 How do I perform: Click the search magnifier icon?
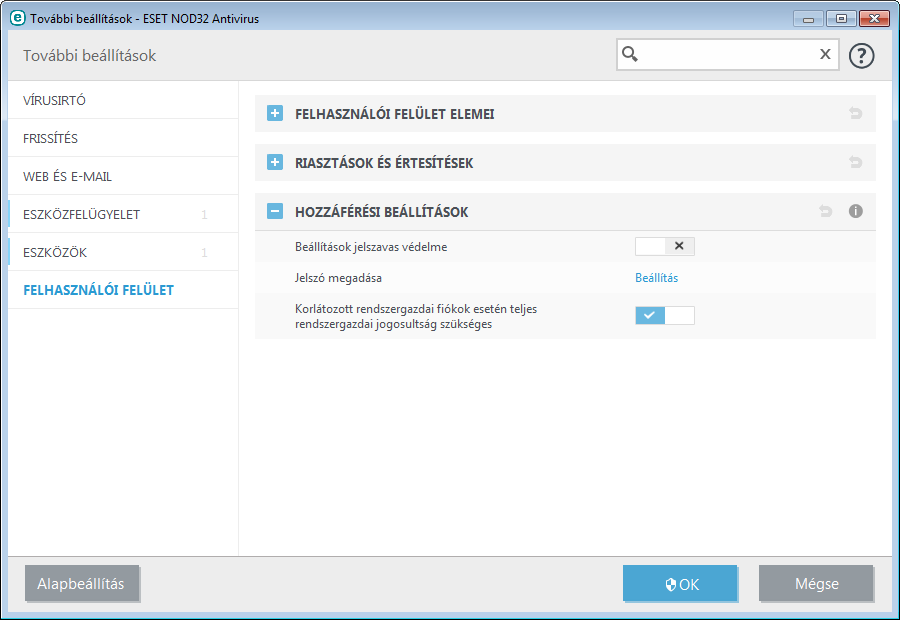click(630, 55)
